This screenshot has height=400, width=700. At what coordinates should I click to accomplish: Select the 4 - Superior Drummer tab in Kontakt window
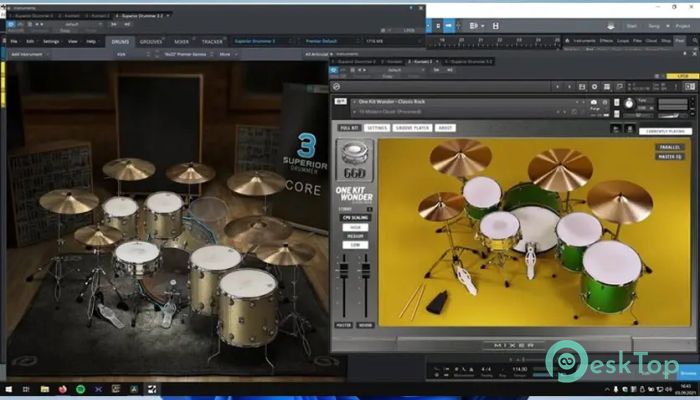[468, 62]
